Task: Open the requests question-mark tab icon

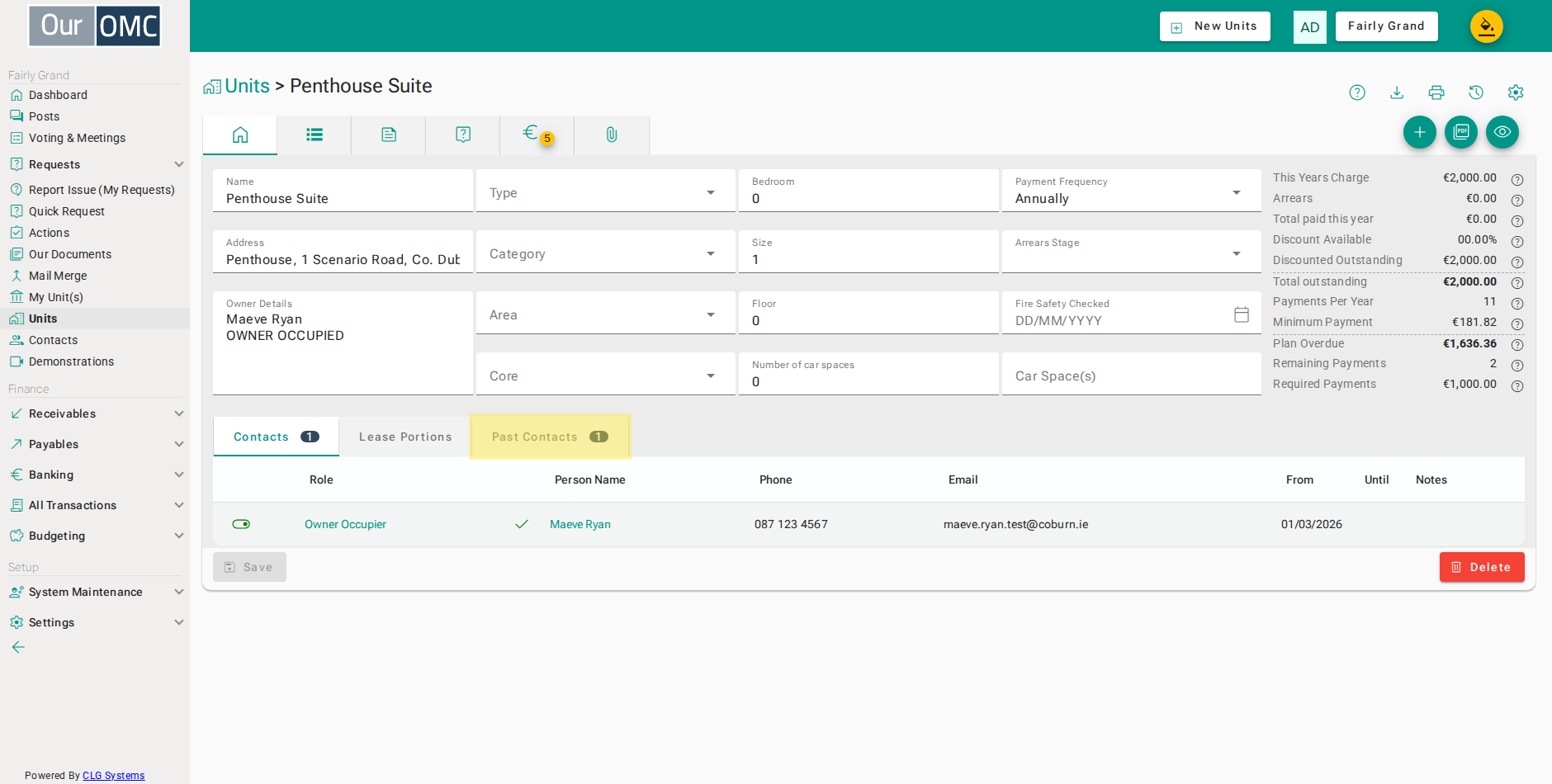Action: click(x=463, y=135)
